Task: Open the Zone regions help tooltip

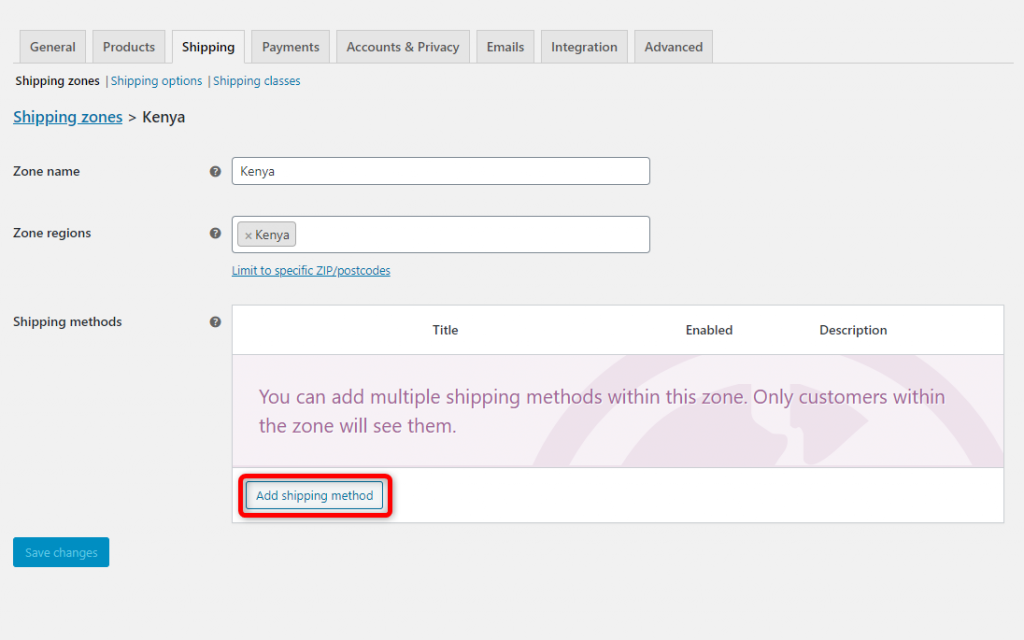Action: tap(215, 232)
